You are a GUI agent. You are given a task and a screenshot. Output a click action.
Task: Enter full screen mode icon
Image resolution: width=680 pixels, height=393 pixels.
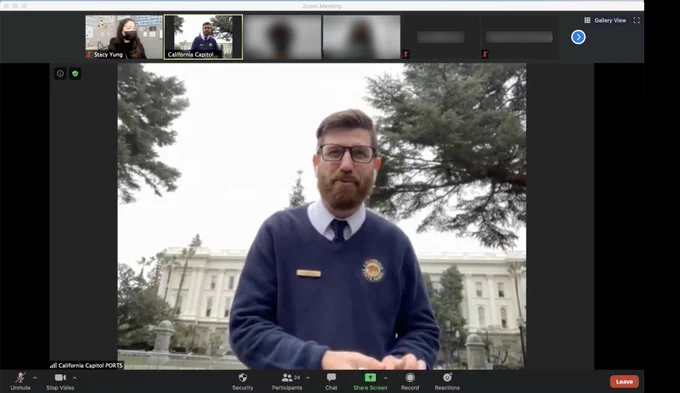tap(637, 20)
